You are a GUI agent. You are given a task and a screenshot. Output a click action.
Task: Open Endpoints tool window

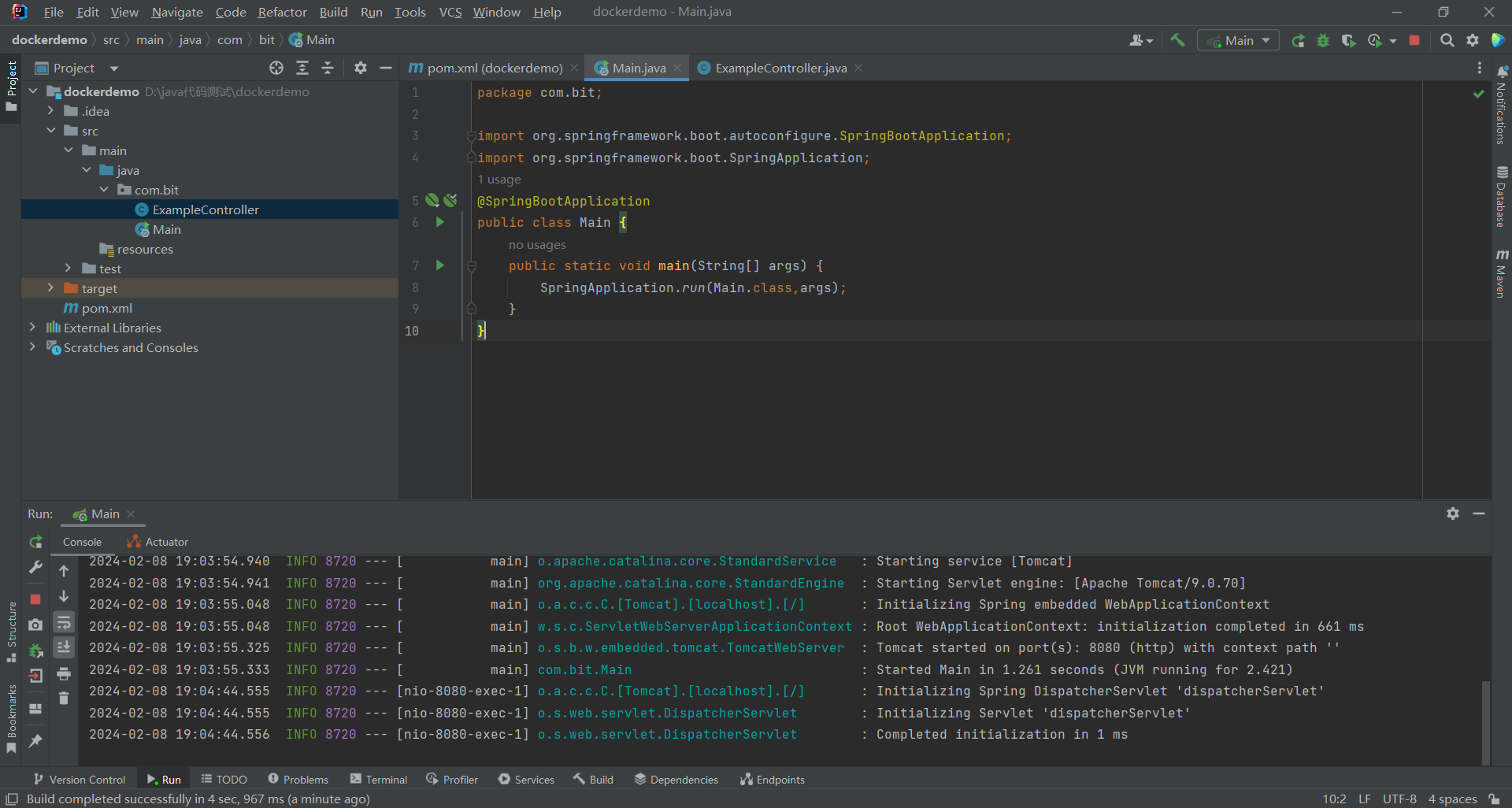773,780
